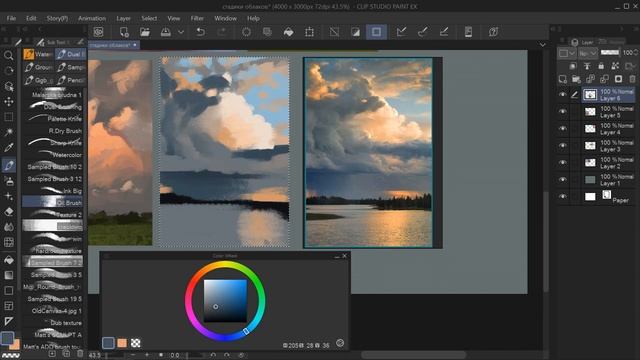Open the blending mode dropdown
640x360 pixels.
[588, 53]
